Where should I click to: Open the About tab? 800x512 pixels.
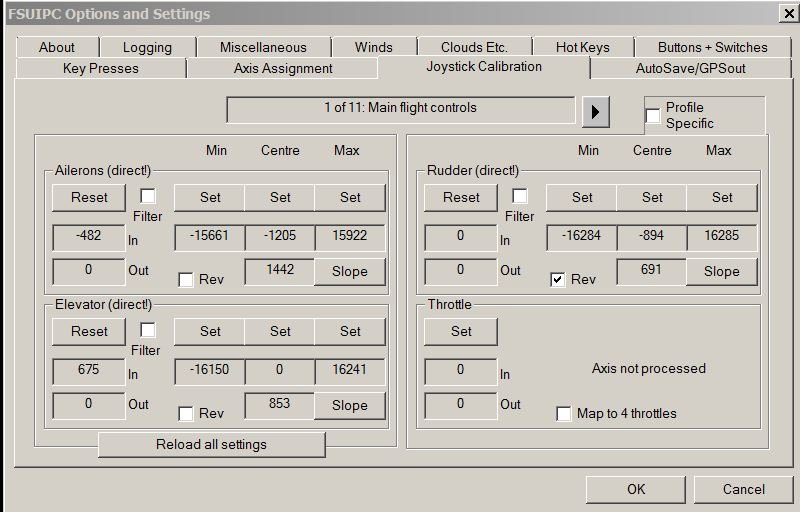tap(57, 47)
